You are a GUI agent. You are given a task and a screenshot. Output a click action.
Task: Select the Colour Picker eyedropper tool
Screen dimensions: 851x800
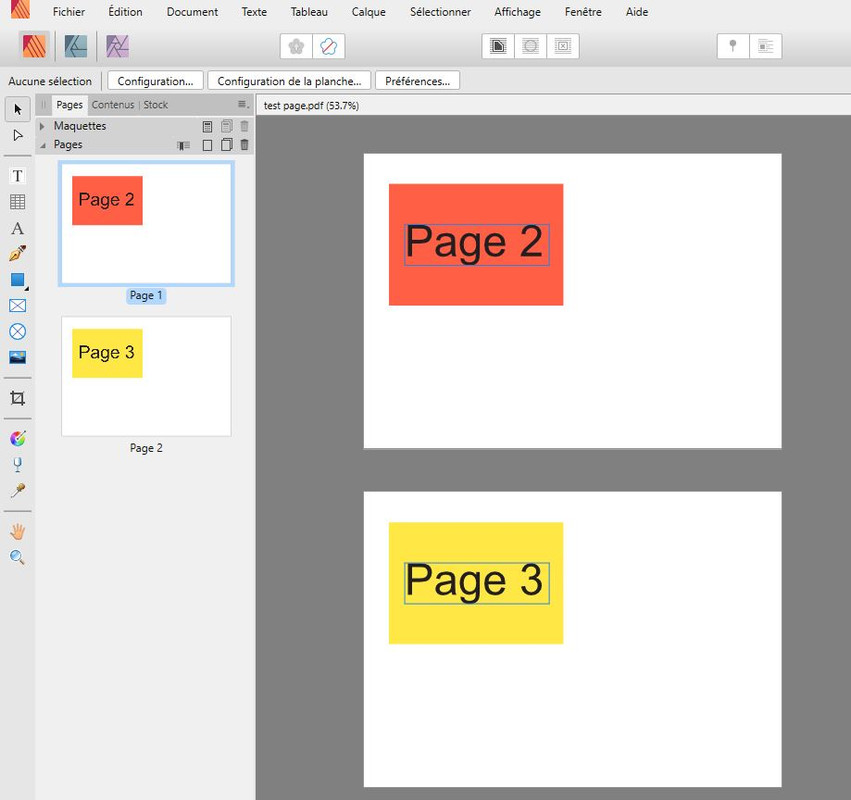pyautogui.click(x=17, y=491)
